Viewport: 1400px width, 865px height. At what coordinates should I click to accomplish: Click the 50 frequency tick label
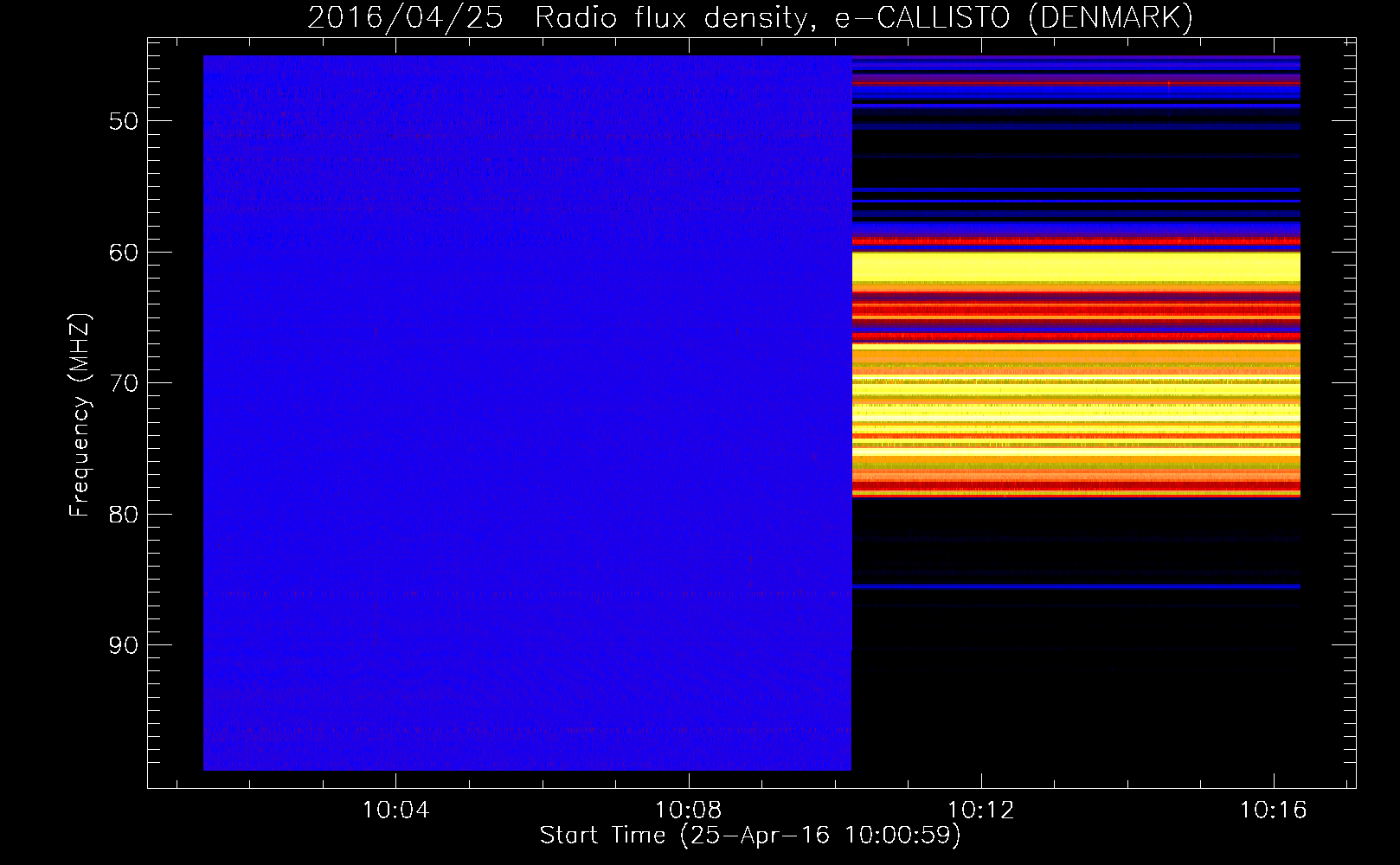pos(124,121)
